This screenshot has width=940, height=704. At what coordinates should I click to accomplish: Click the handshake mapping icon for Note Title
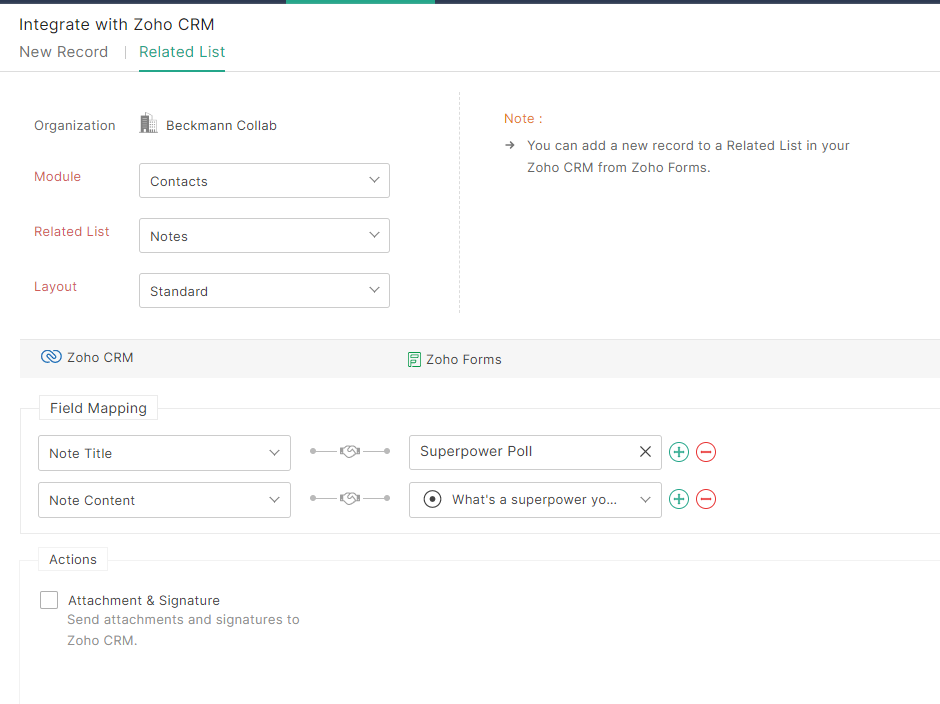(350, 451)
